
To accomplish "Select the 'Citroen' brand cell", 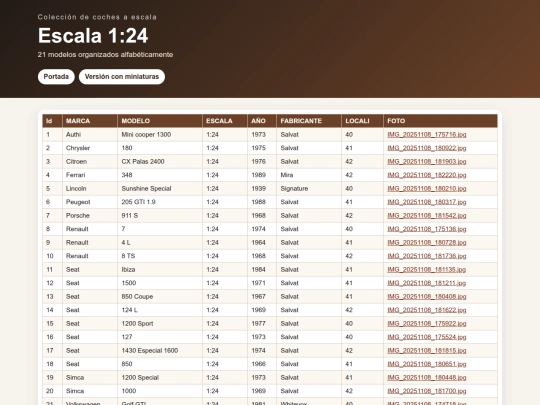I will [90, 162].
